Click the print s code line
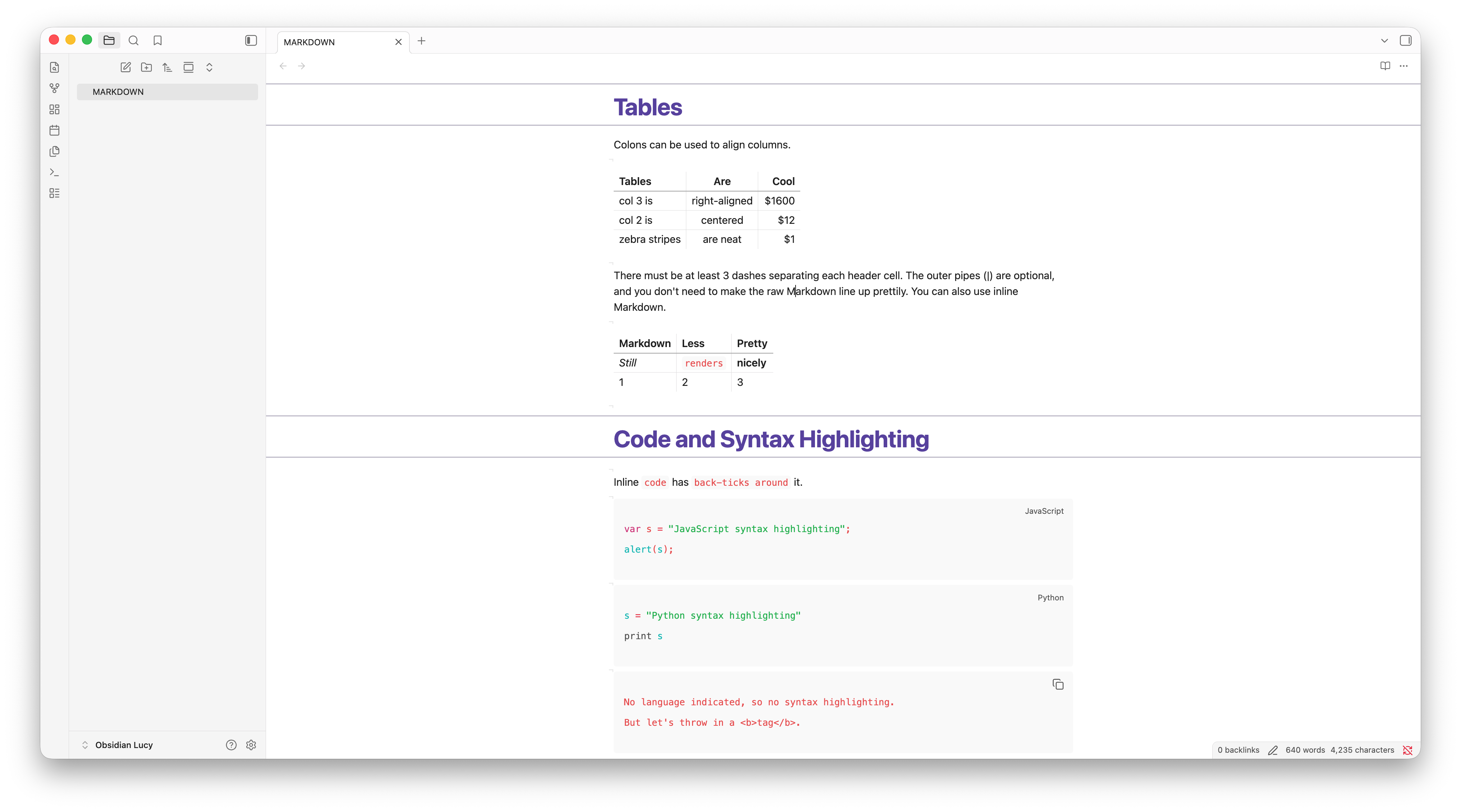Screen dimensions: 1461x812 click(x=643, y=636)
